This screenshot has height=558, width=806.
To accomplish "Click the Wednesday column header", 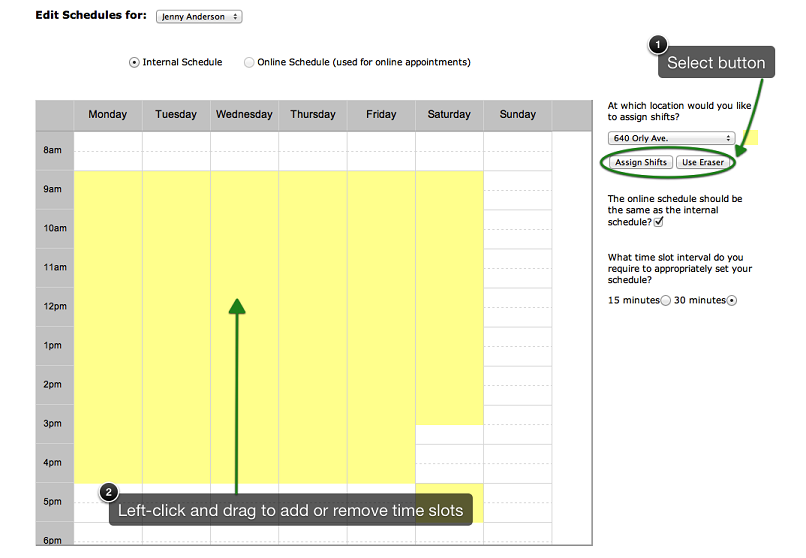I will pos(244,115).
